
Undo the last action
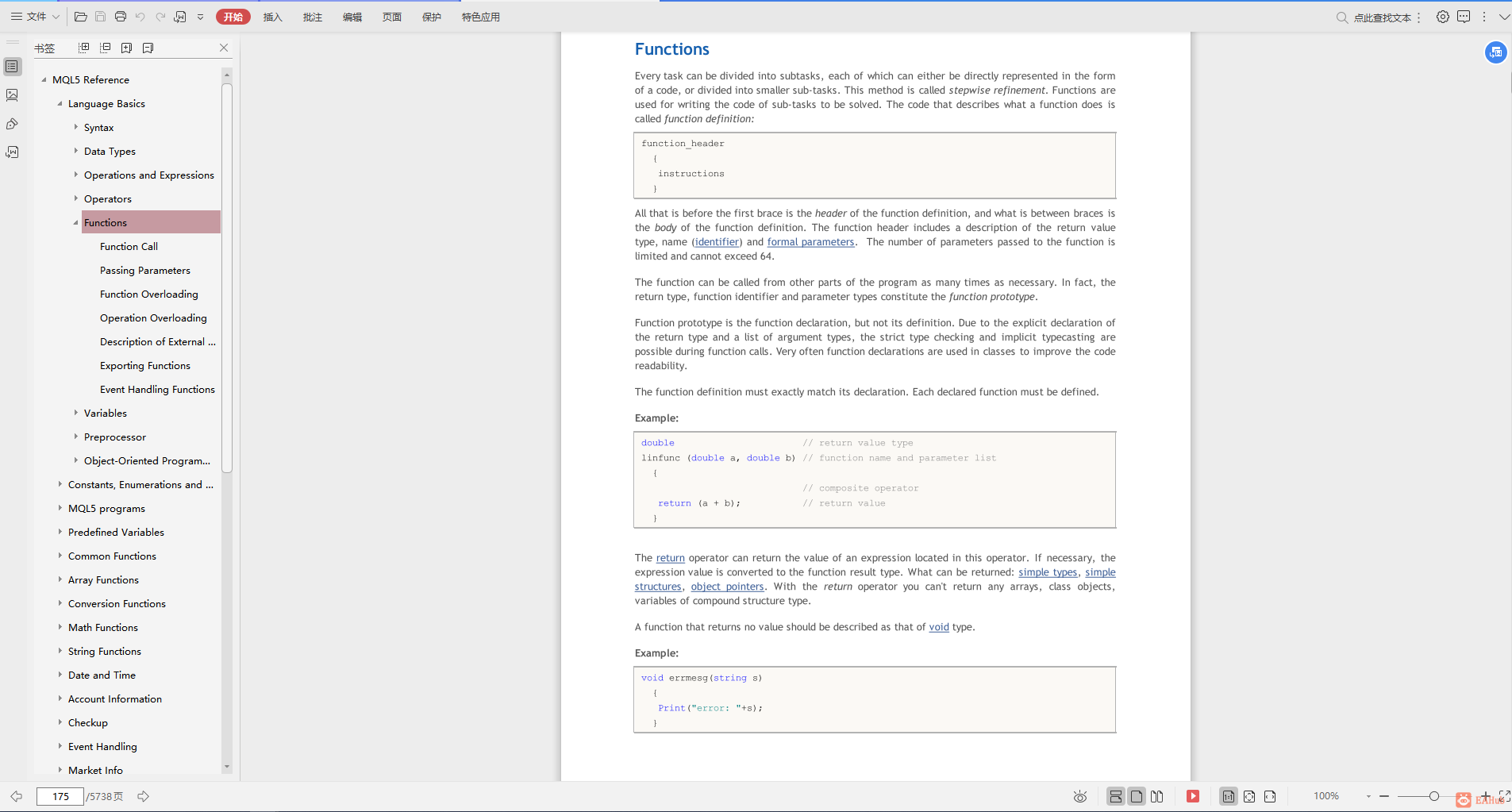(140, 17)
